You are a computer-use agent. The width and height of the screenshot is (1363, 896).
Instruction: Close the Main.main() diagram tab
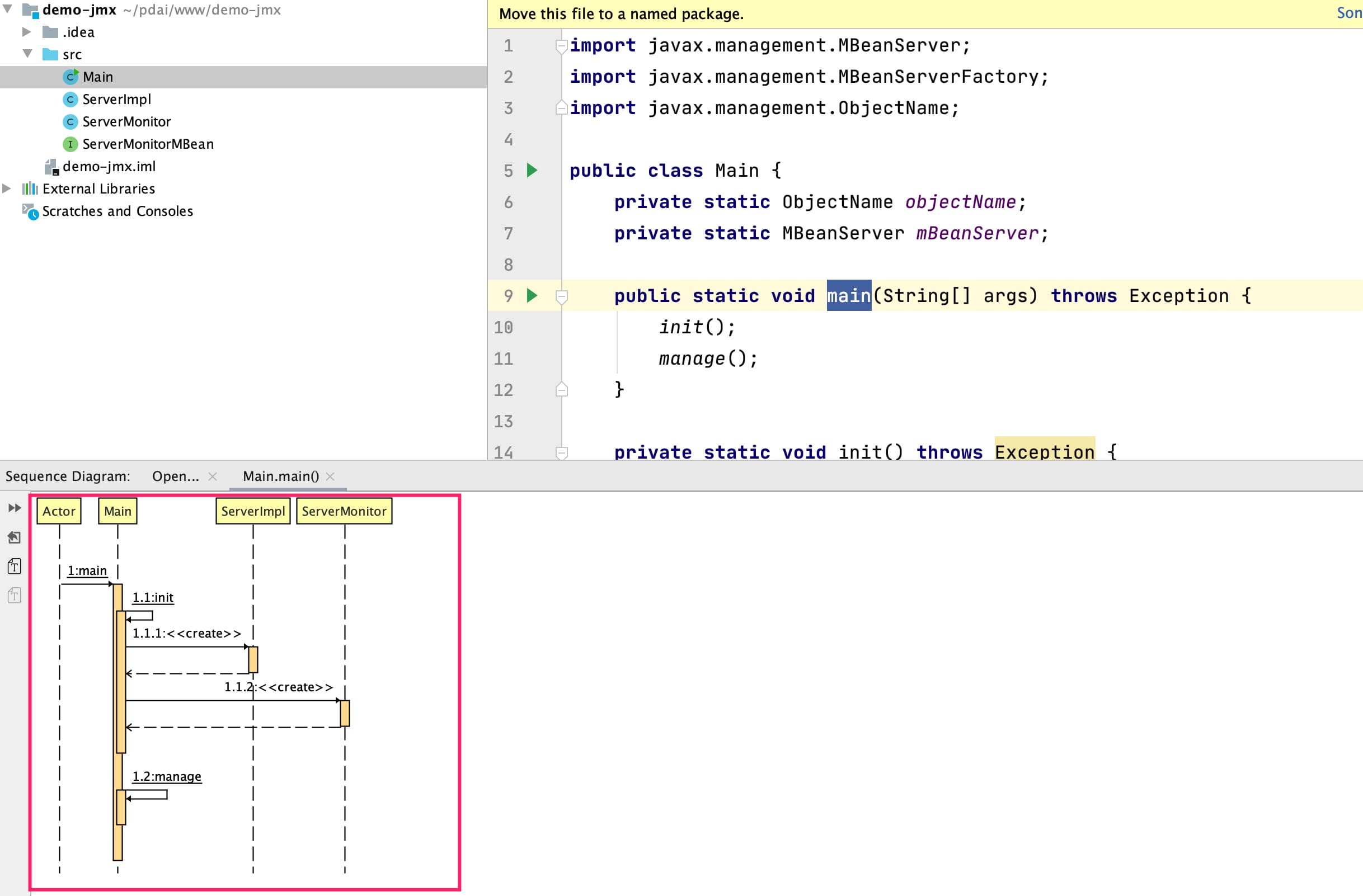click(330, 477)
